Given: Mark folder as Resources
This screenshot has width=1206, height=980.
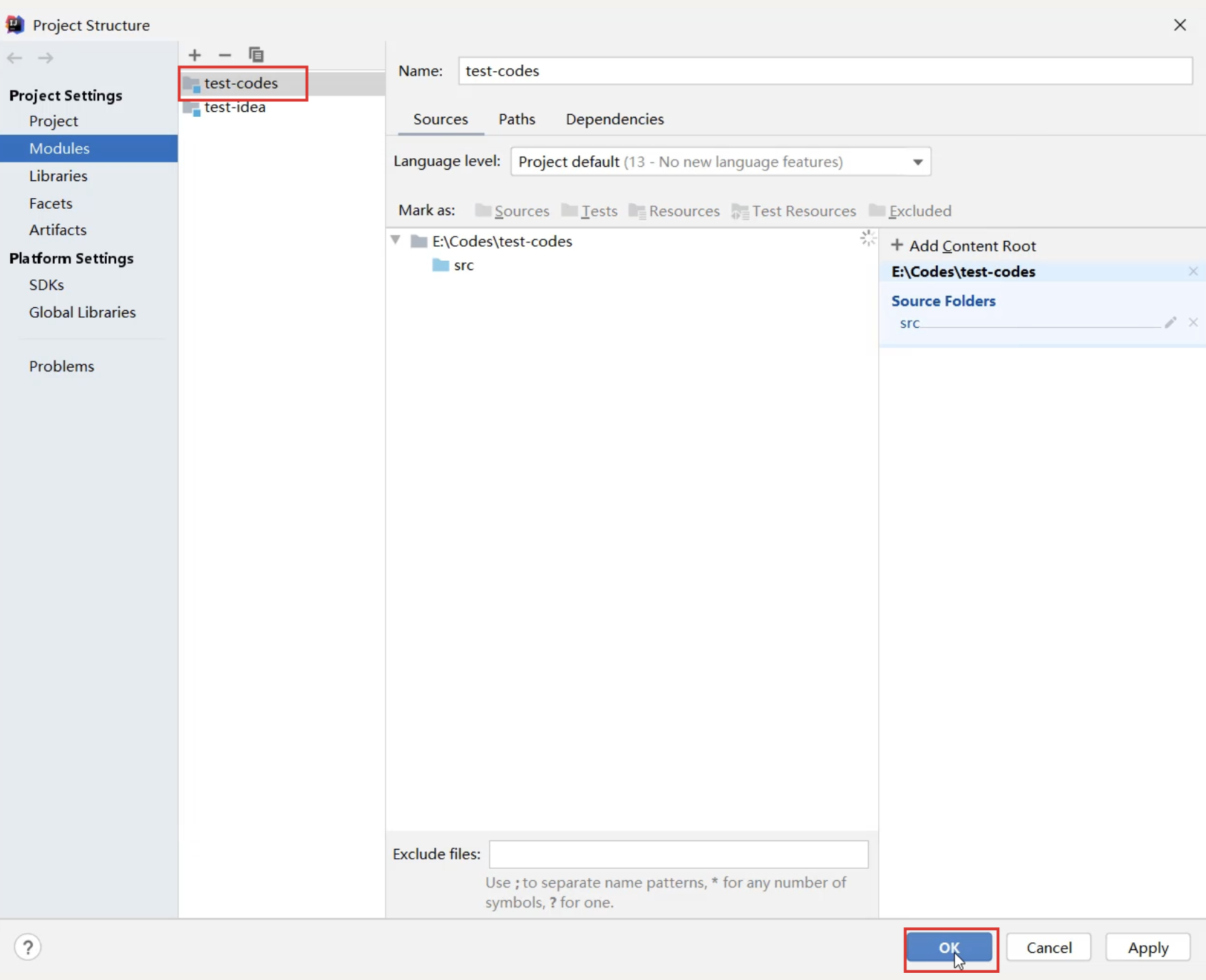Looking at the screenshot, I should [x=674, y=211].
